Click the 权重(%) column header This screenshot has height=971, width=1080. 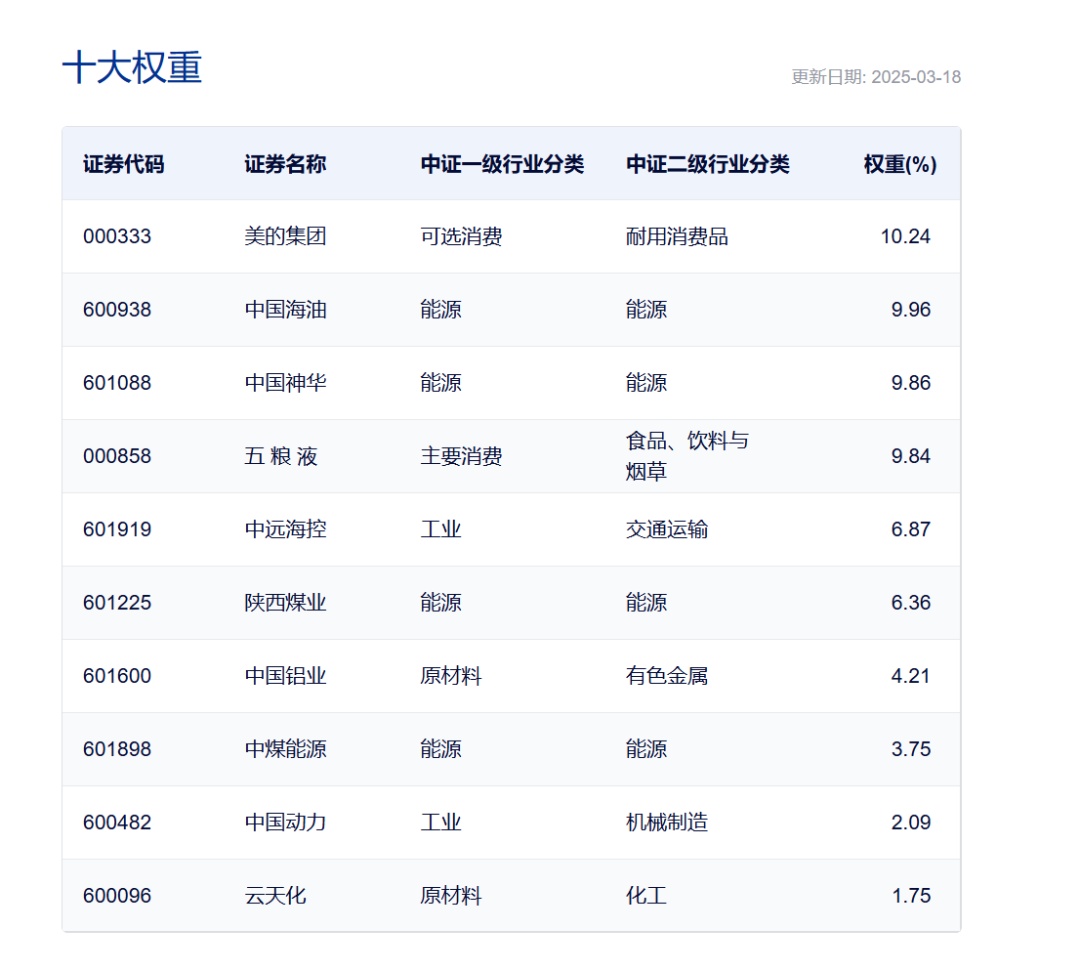(900, 164)
